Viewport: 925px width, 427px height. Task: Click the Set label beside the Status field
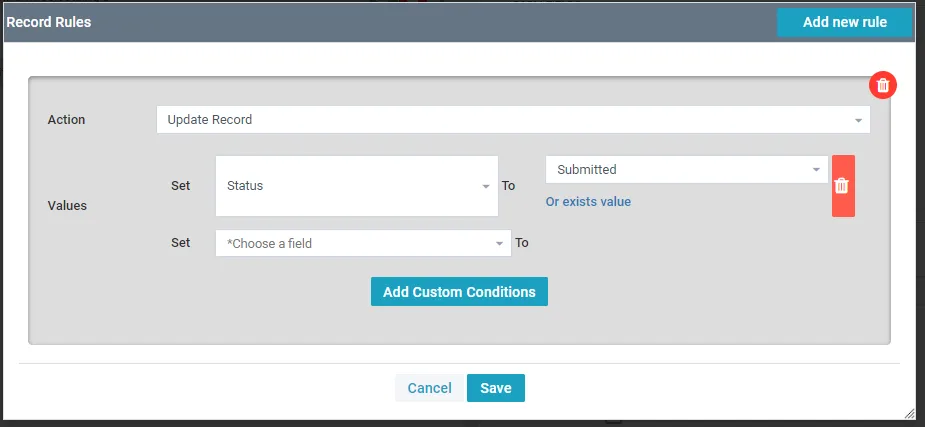(180, 186)
